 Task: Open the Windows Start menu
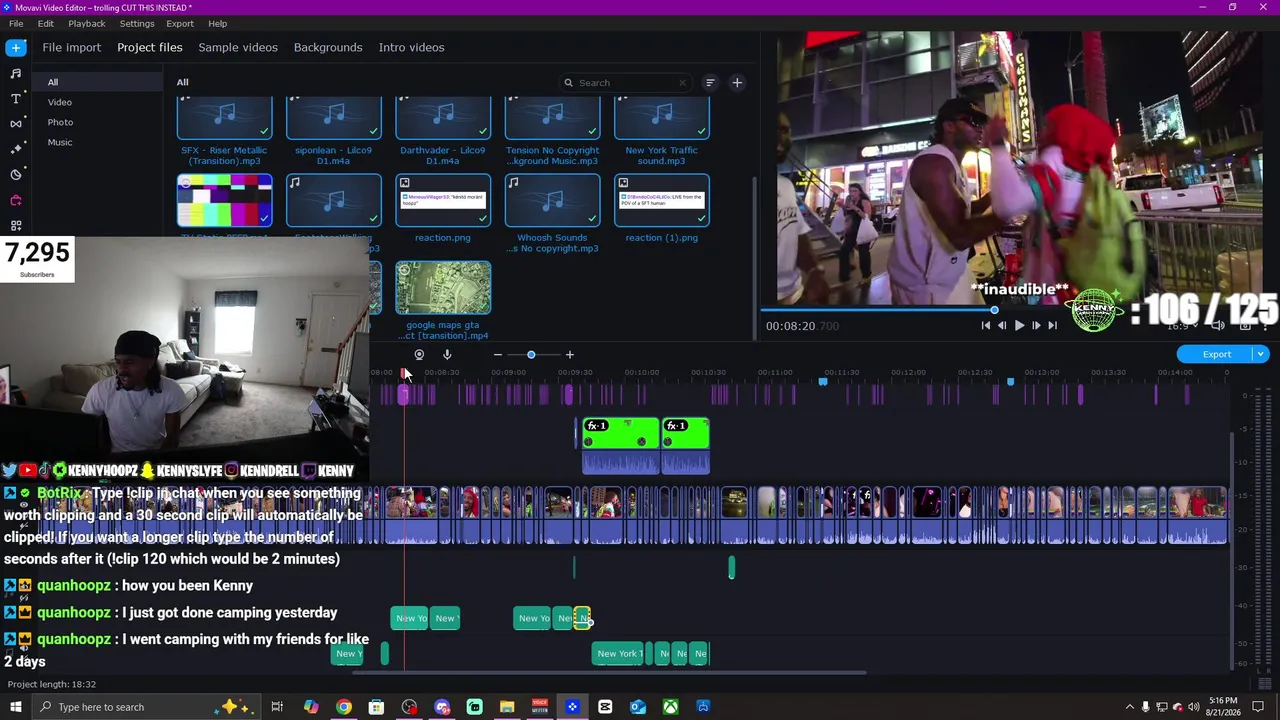pos(16,707)
